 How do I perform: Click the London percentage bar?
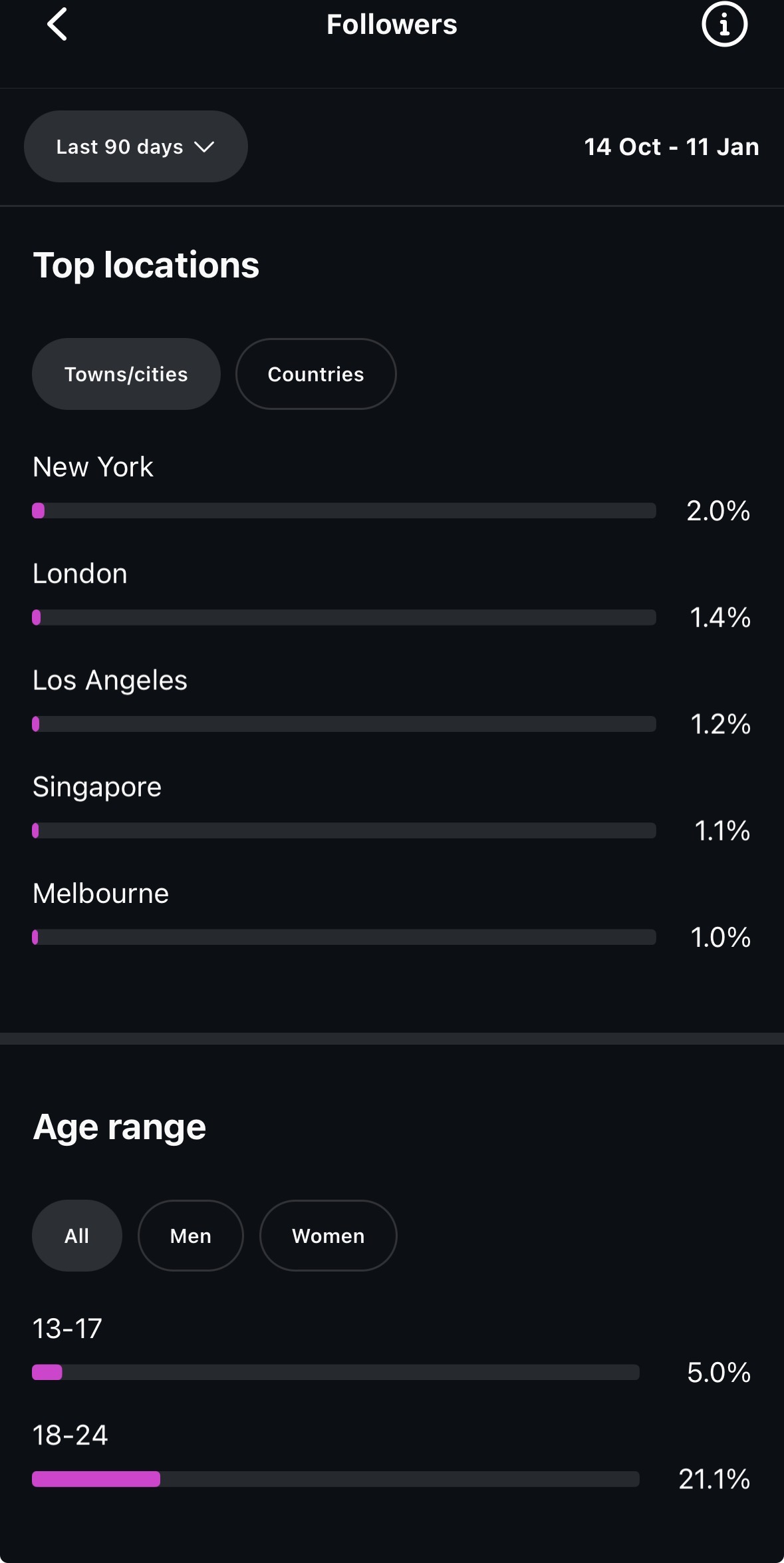pyautogui.click(x=344, y=617)
